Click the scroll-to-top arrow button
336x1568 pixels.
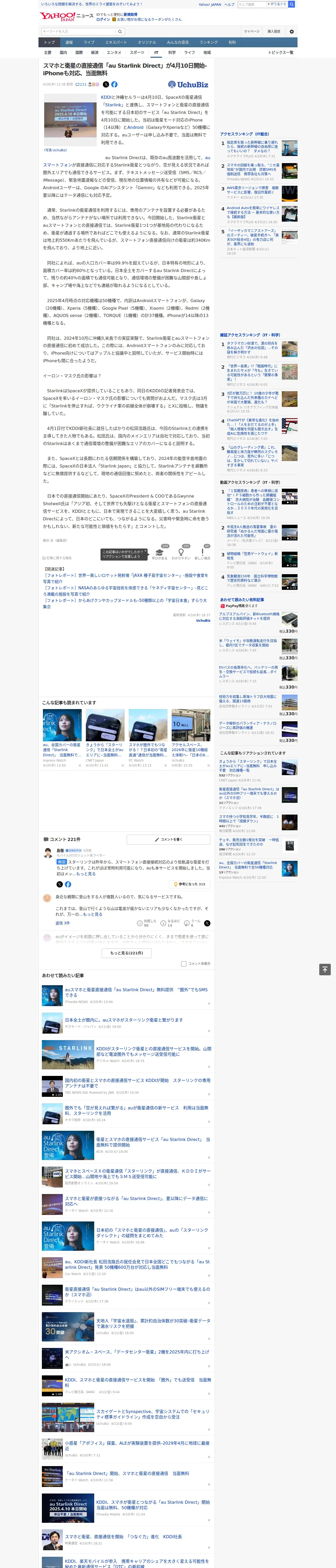325,970
